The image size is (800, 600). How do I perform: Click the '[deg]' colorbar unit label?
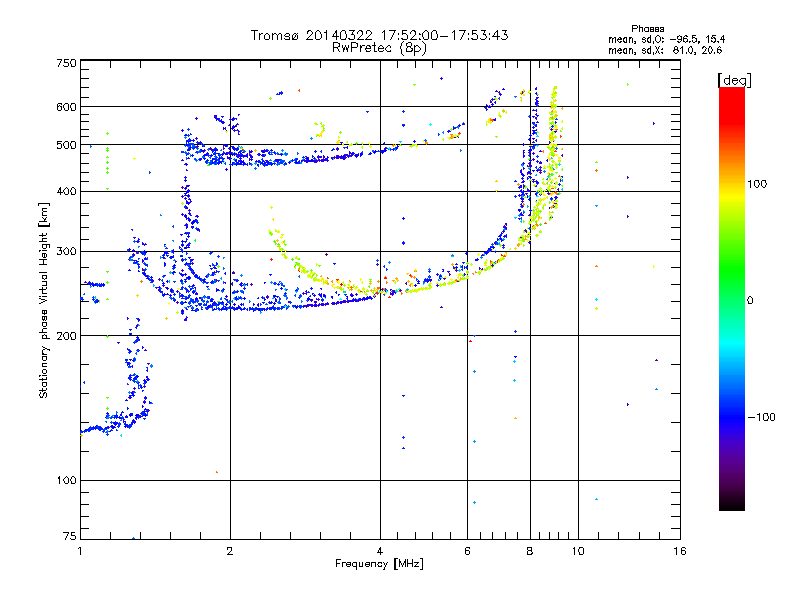pyautogui.click(x=734, y=80)
